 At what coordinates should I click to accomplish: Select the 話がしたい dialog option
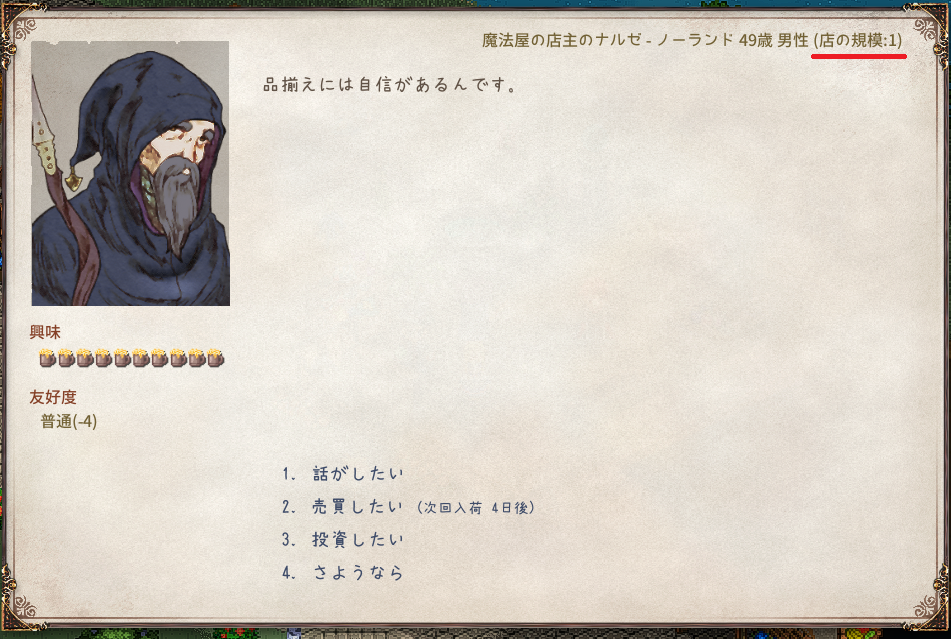(343, 473)
